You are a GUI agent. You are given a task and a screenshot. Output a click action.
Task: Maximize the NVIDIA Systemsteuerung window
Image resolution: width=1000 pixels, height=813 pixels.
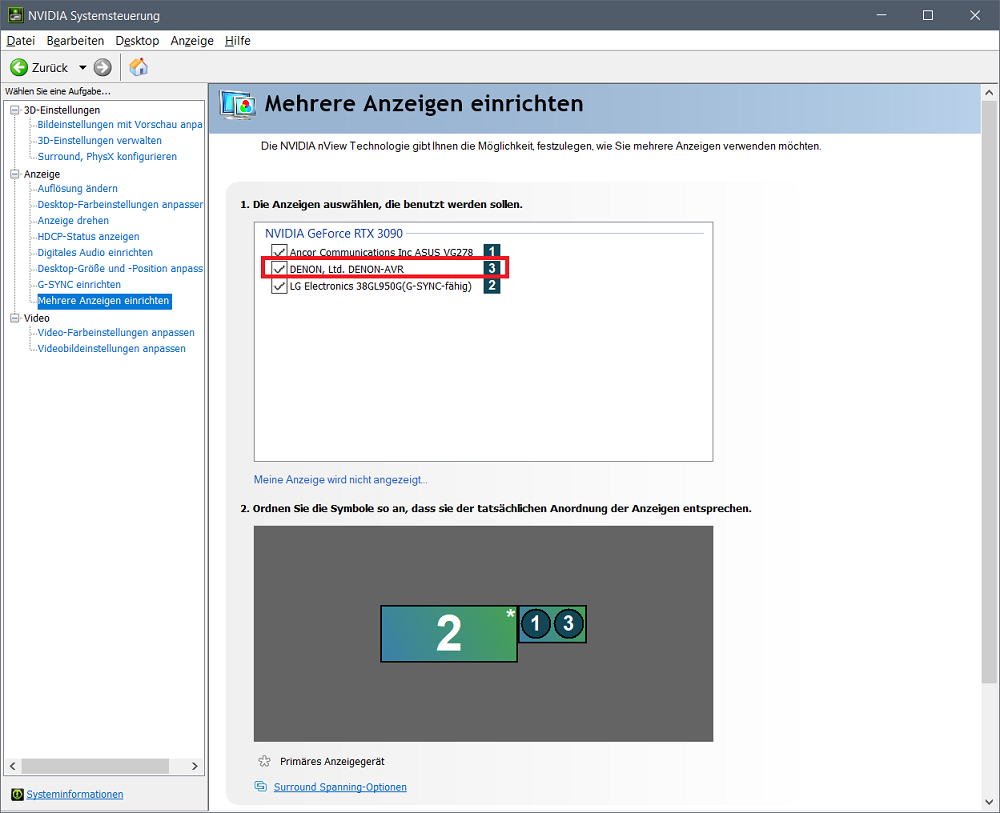pos(928,15)
